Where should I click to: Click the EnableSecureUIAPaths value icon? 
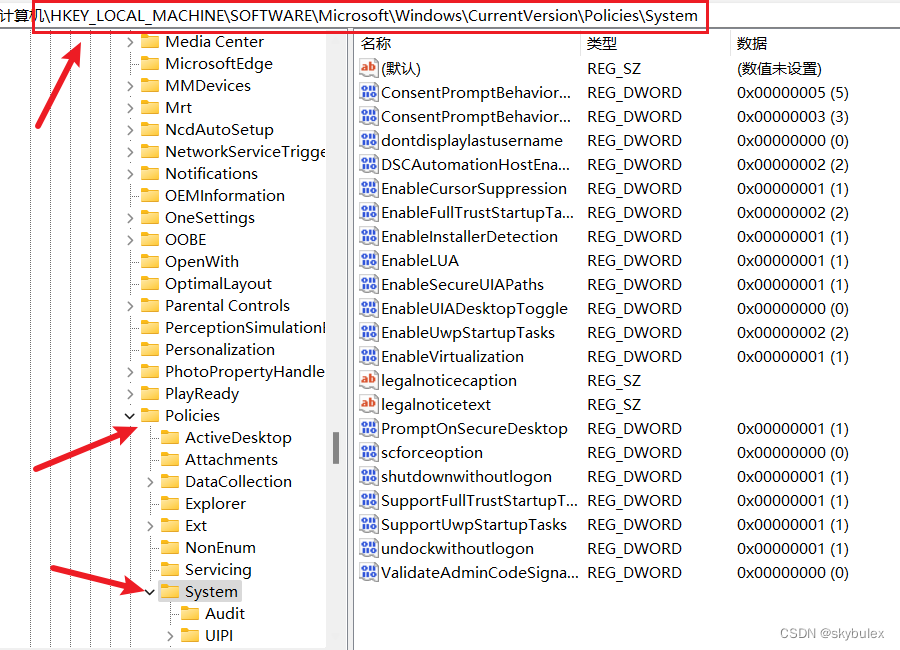click(368, 284)
